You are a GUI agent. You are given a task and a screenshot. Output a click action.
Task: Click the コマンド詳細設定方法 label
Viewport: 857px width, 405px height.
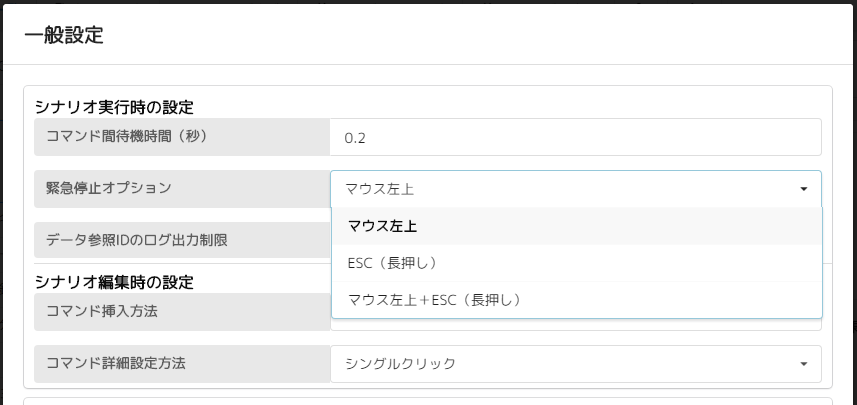[x=116, y=363]
